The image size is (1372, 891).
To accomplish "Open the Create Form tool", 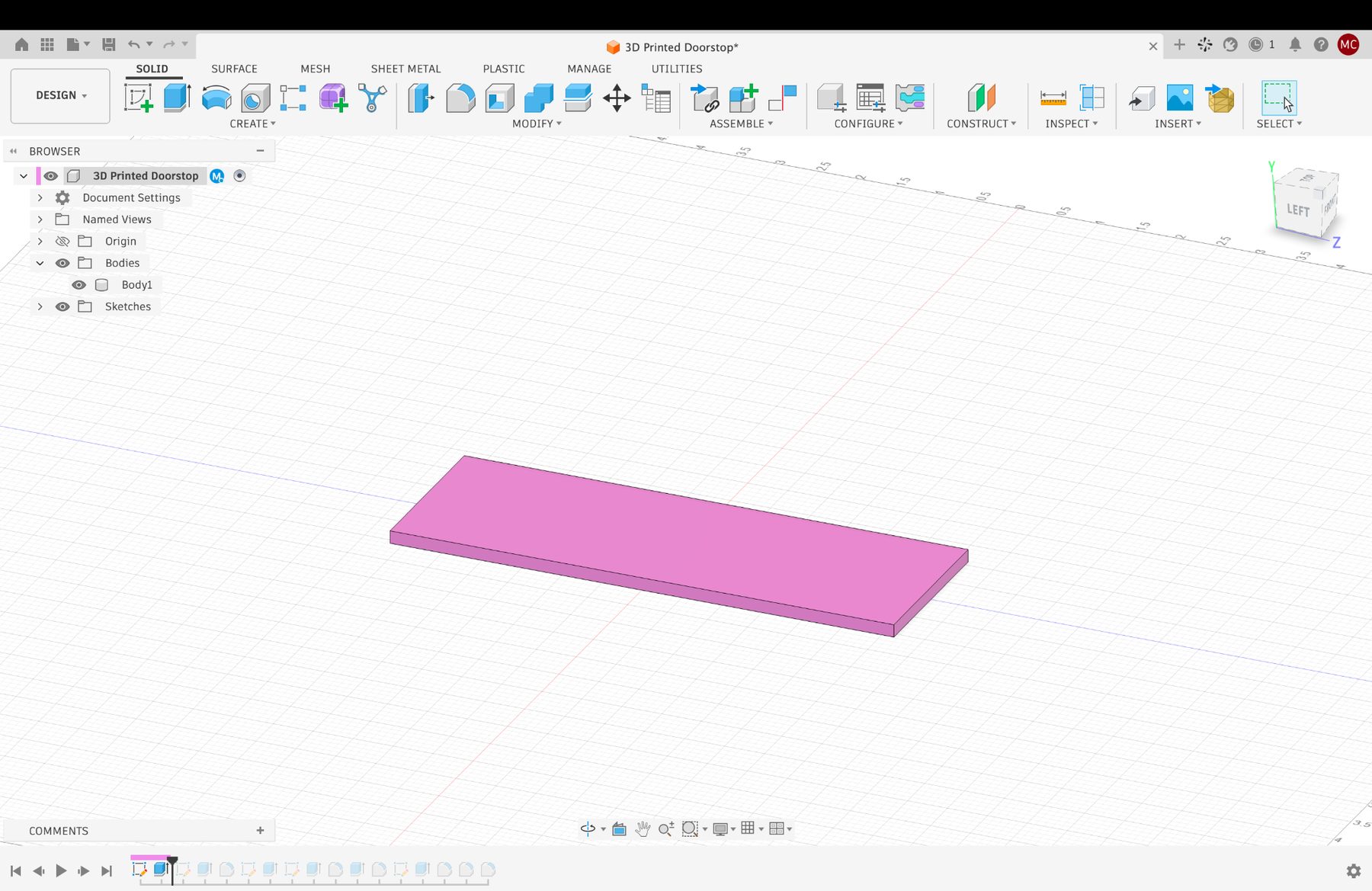I will pyautogui.click(x=333, y=98).
